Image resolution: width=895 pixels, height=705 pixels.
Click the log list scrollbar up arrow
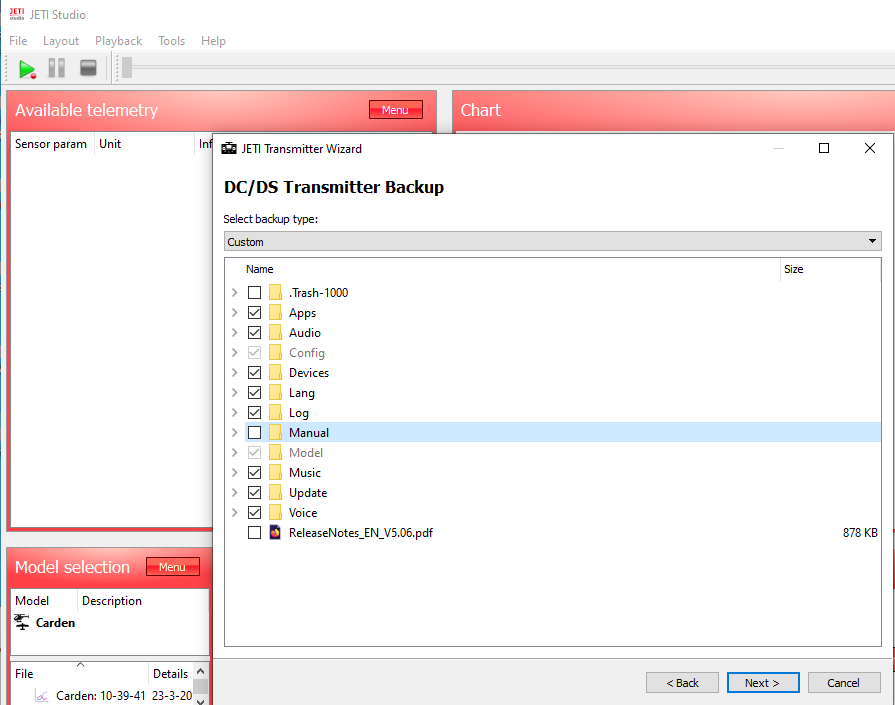coord(200,672)
